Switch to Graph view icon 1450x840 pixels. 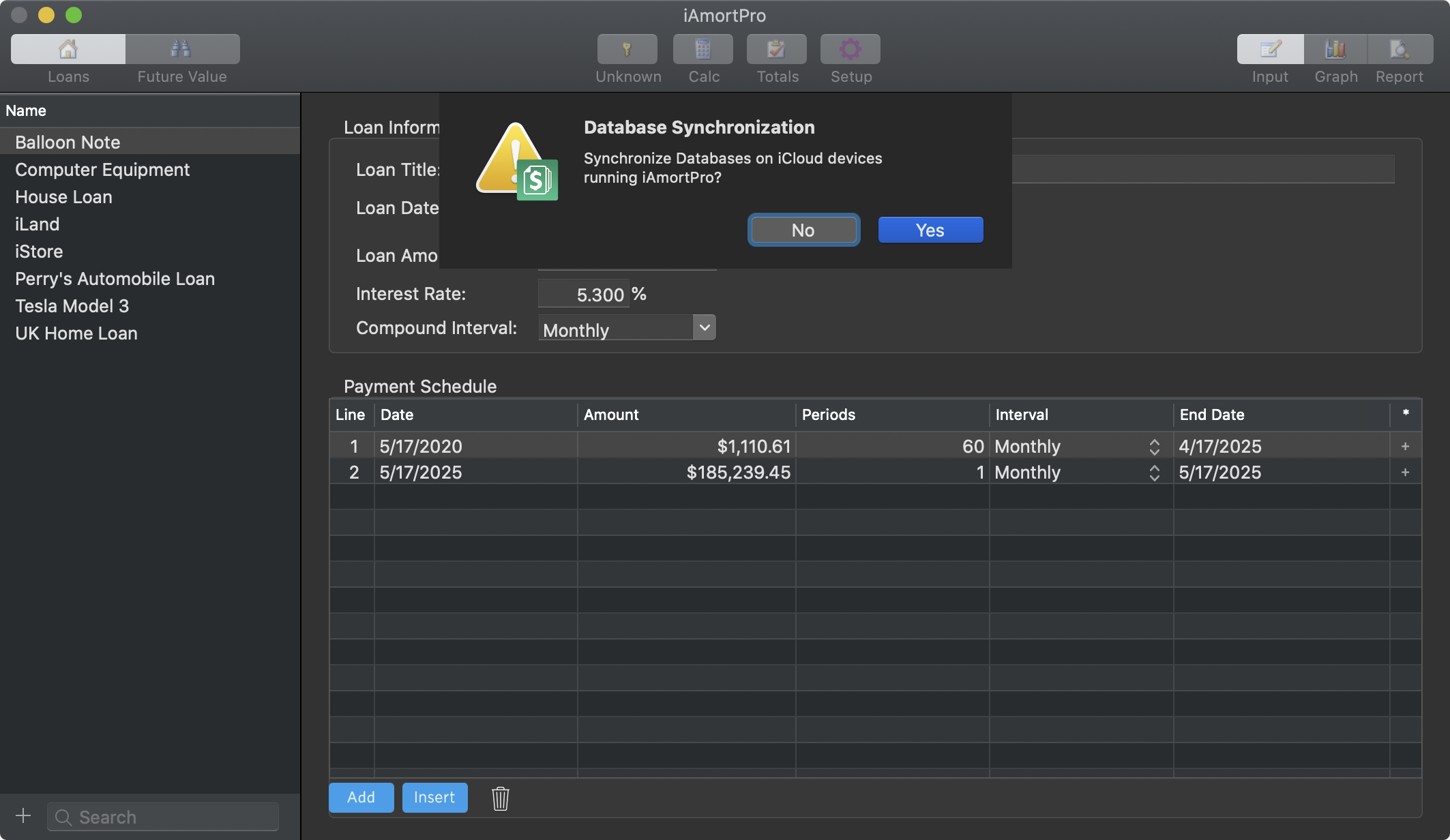click(1335, 49)
